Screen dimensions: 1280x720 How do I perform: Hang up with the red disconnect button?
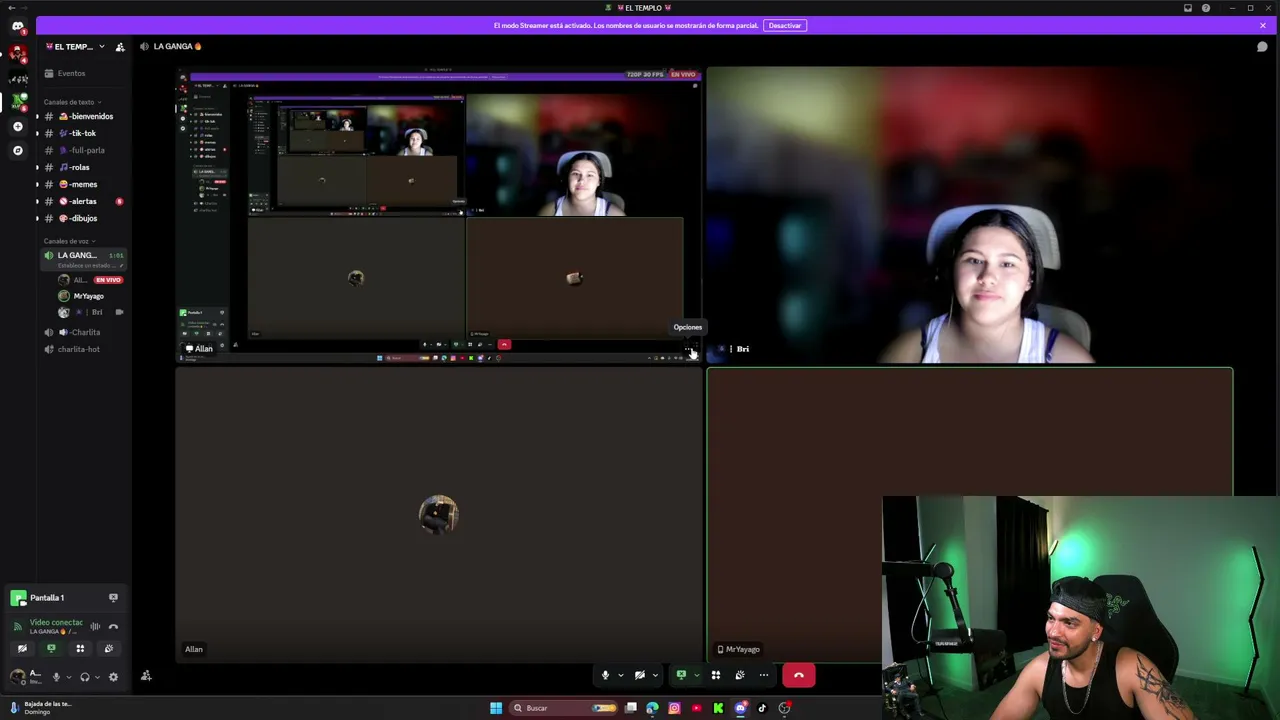[x=798, y=676]
